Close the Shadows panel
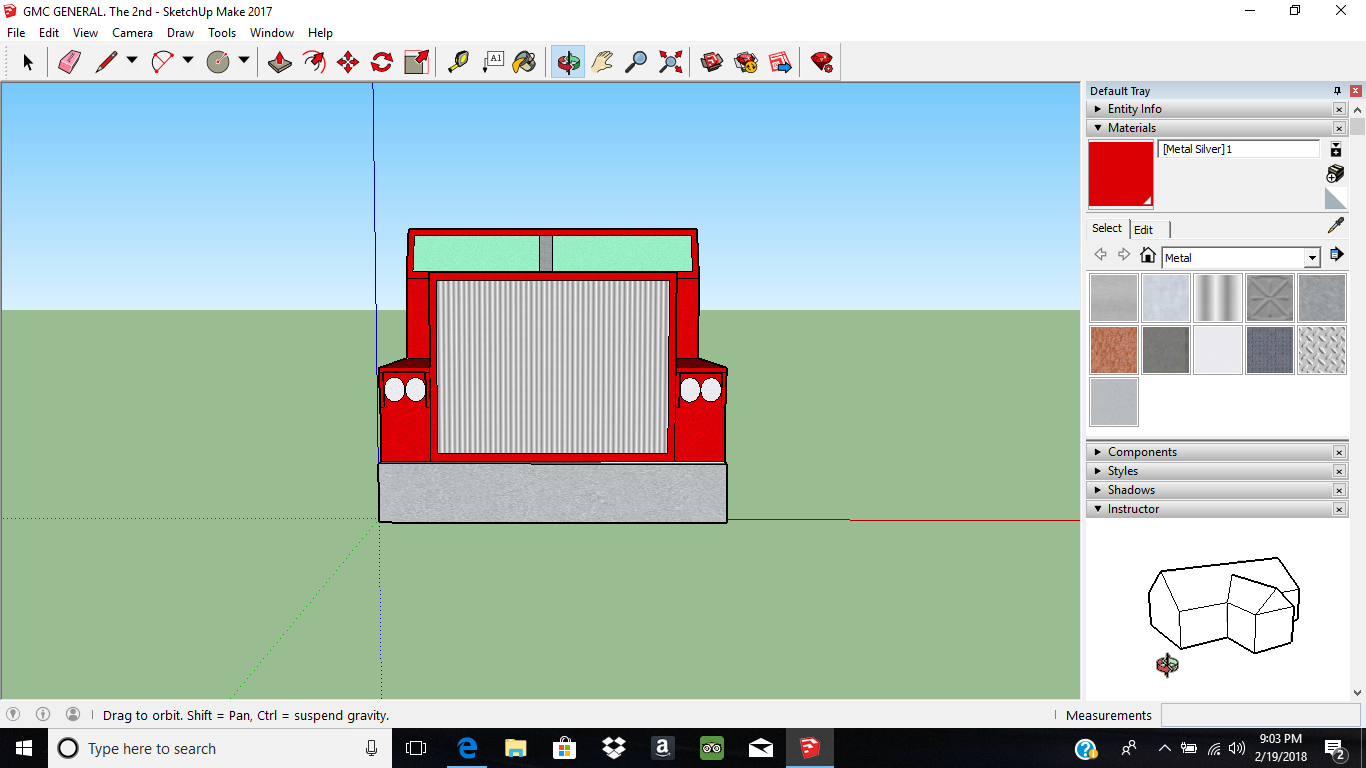 [1339, 490]
